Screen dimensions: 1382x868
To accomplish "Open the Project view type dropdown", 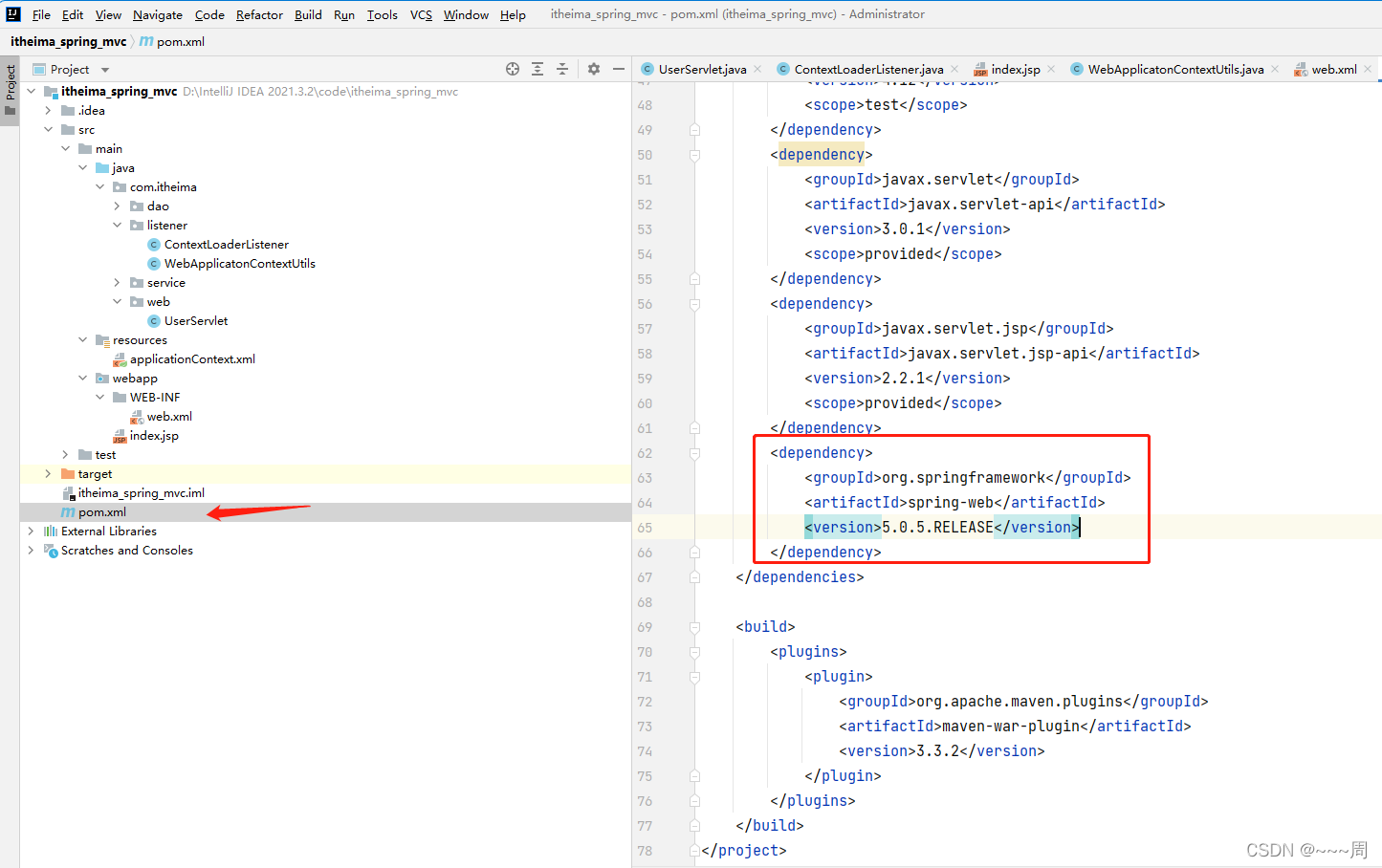I will [105, 70].
